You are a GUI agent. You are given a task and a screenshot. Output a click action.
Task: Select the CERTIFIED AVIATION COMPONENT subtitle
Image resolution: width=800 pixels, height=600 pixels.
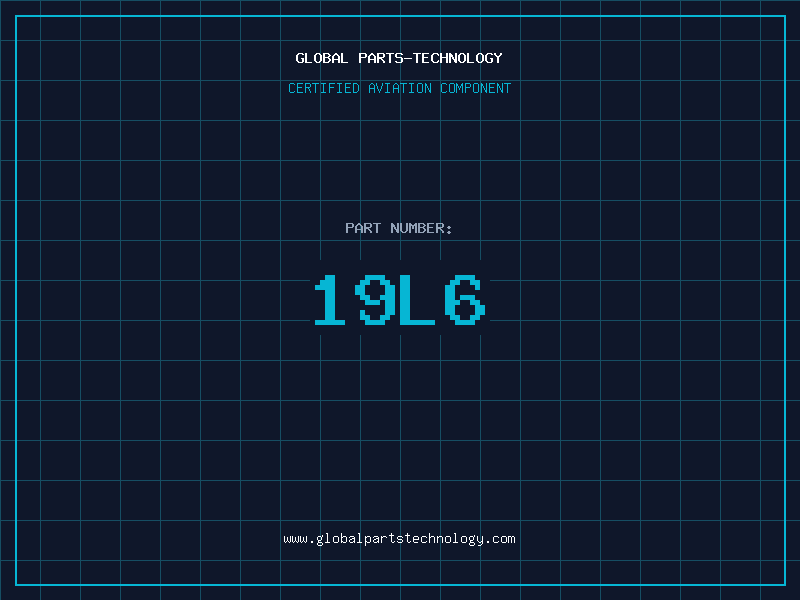(399, 89)
